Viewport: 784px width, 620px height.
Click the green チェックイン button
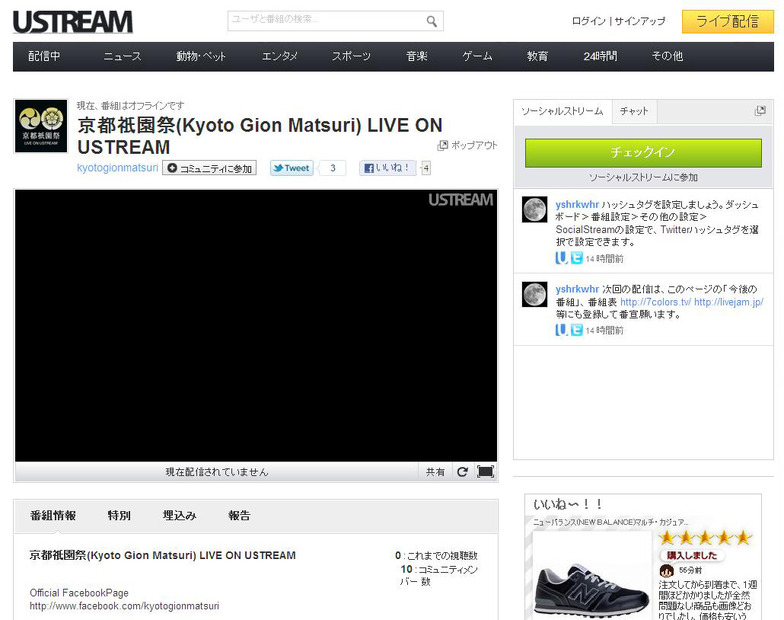click(643, 152)
